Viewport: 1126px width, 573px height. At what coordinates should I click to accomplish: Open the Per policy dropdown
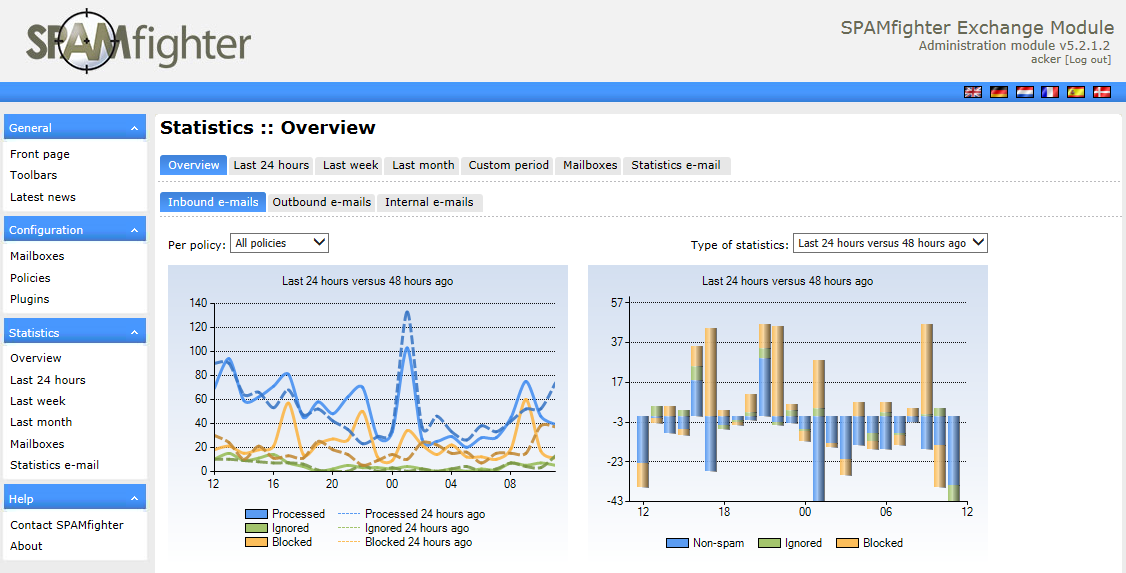279,243
